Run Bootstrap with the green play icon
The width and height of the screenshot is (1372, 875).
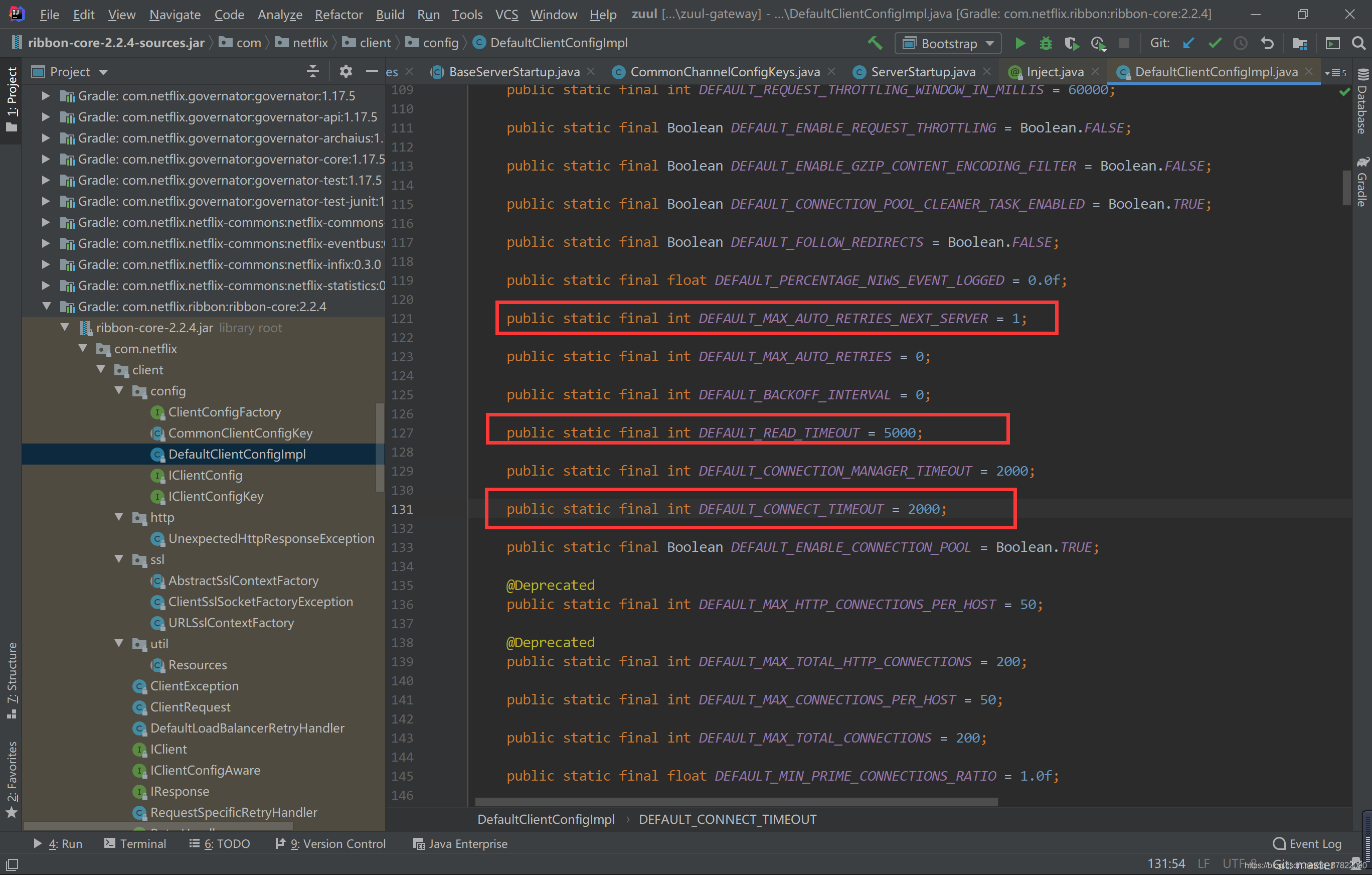[1020, 43]
